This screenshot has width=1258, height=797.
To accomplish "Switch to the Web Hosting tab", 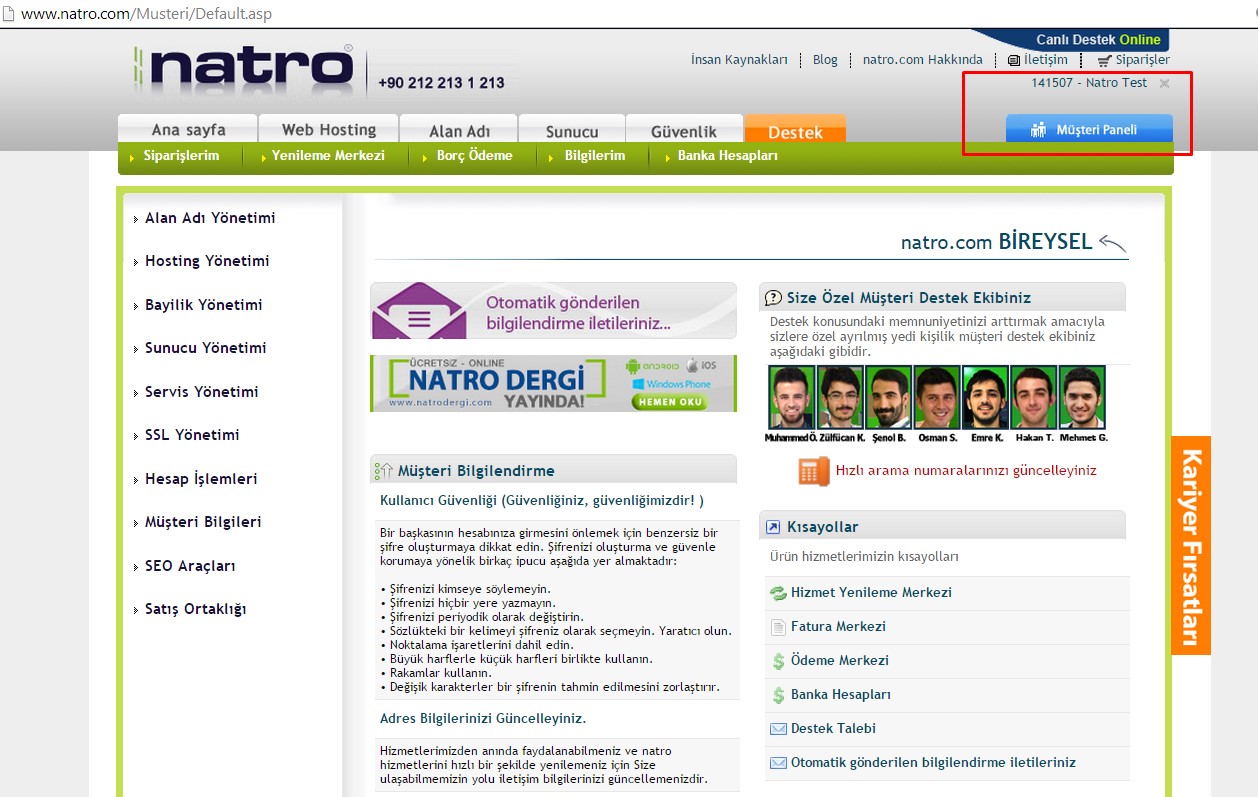I will coord(329,130).
